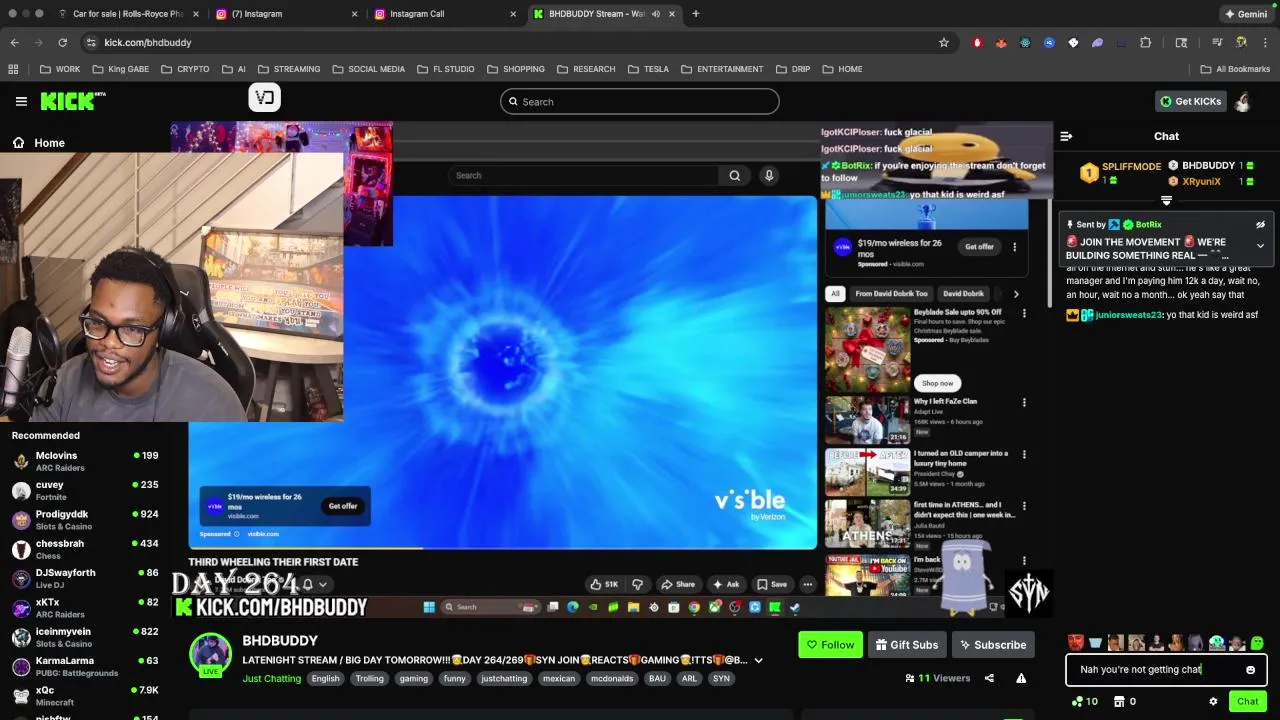Open All Bookmarks folder
1280x720 pixels.
click(1235, 69)
